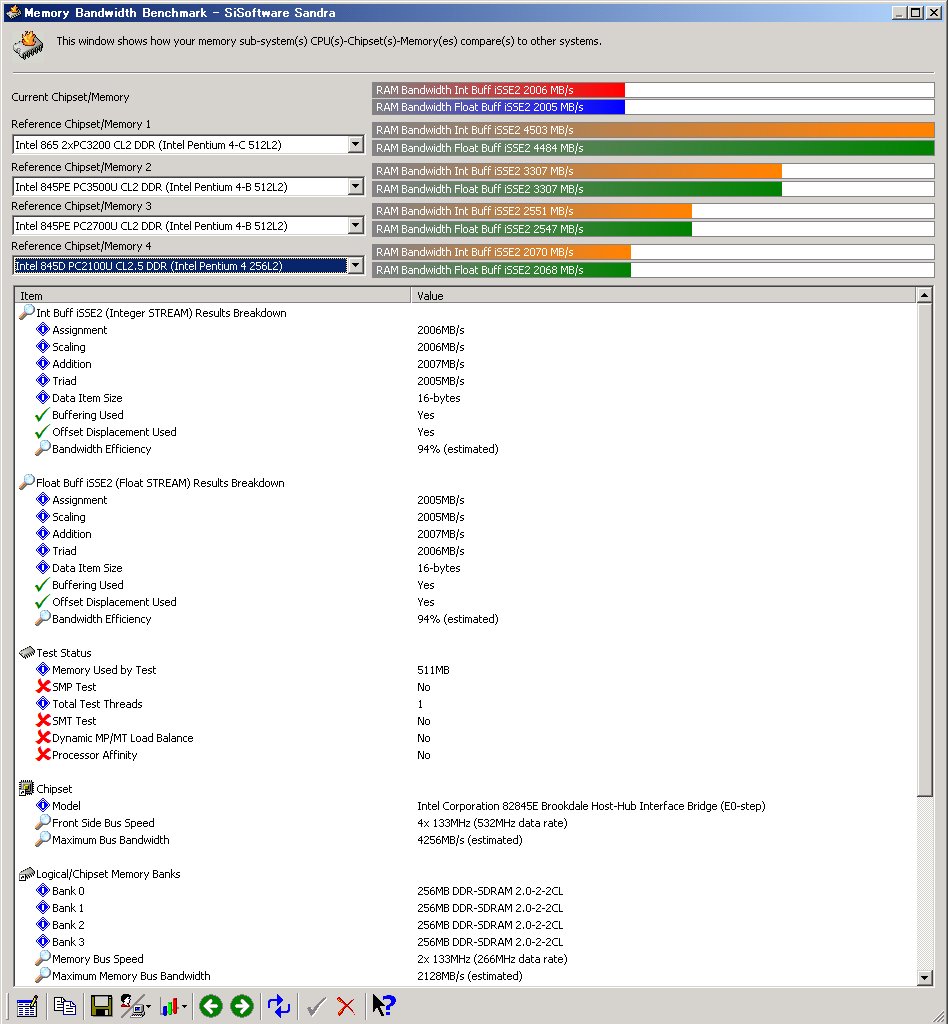Click green Float Buff 4484 MB/s bar
The width and height of the screenshot is (948, 1024).
(x=653, y=148)
